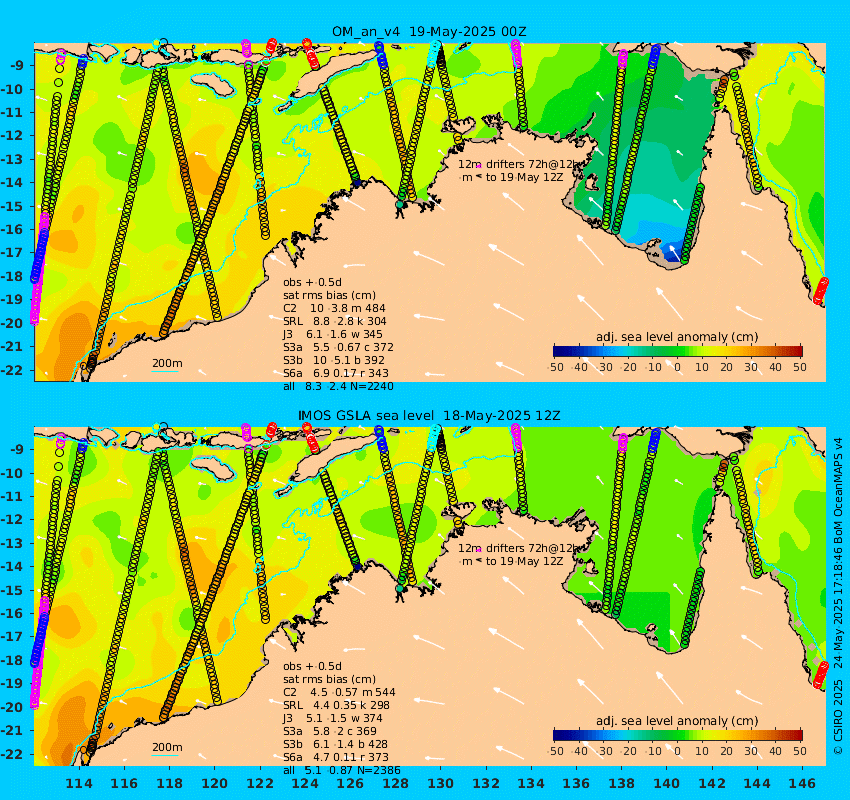This screenshot has height=800, width=850.
Task: Select bottom panel row 'S6a 4.7 0.11 r 373'
Action: 336,758
